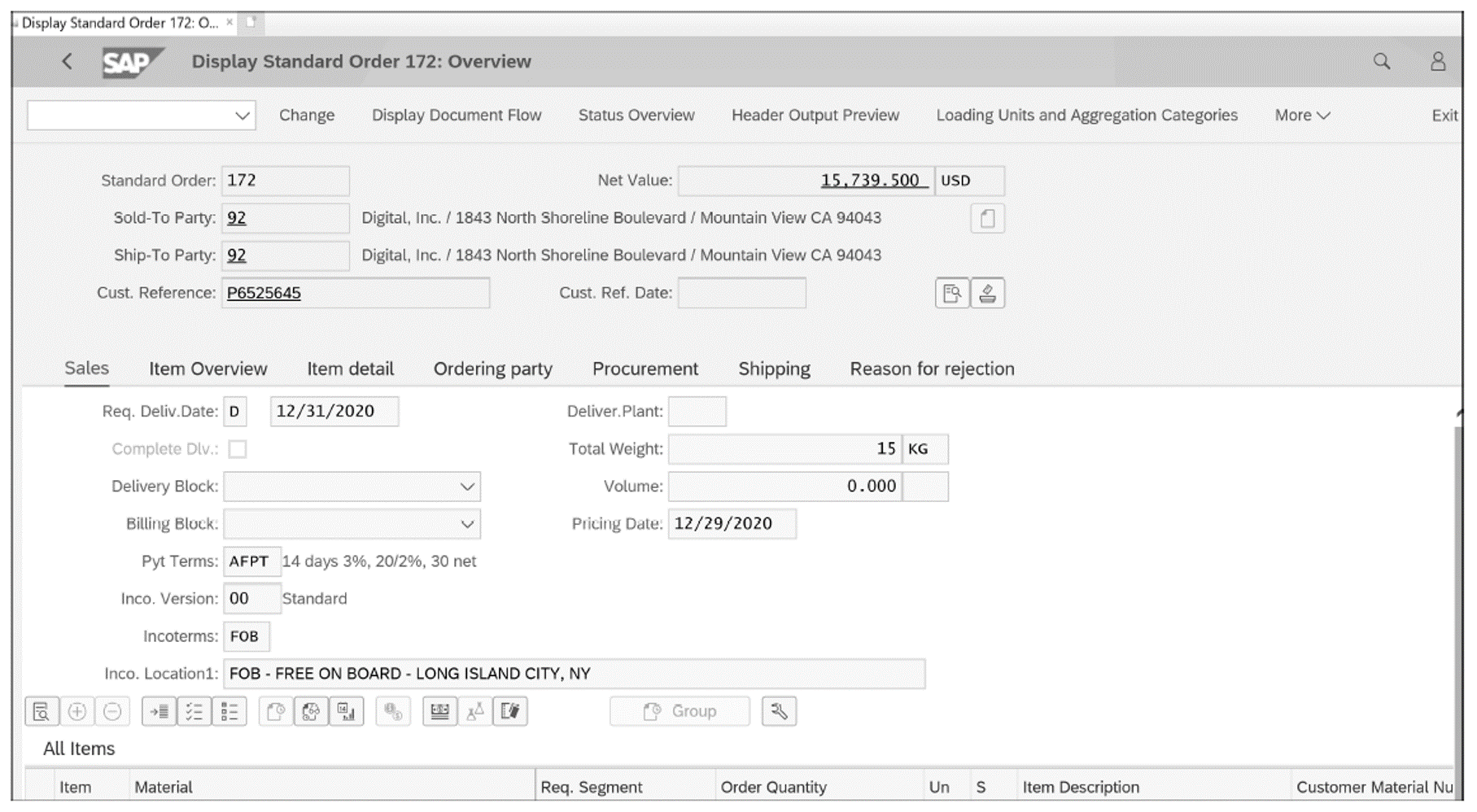Open the search via the magnifier icon
Image resolution: width=1477 pixels, height=812 pixels.
pyautogui.click(x=1381, y=61)
